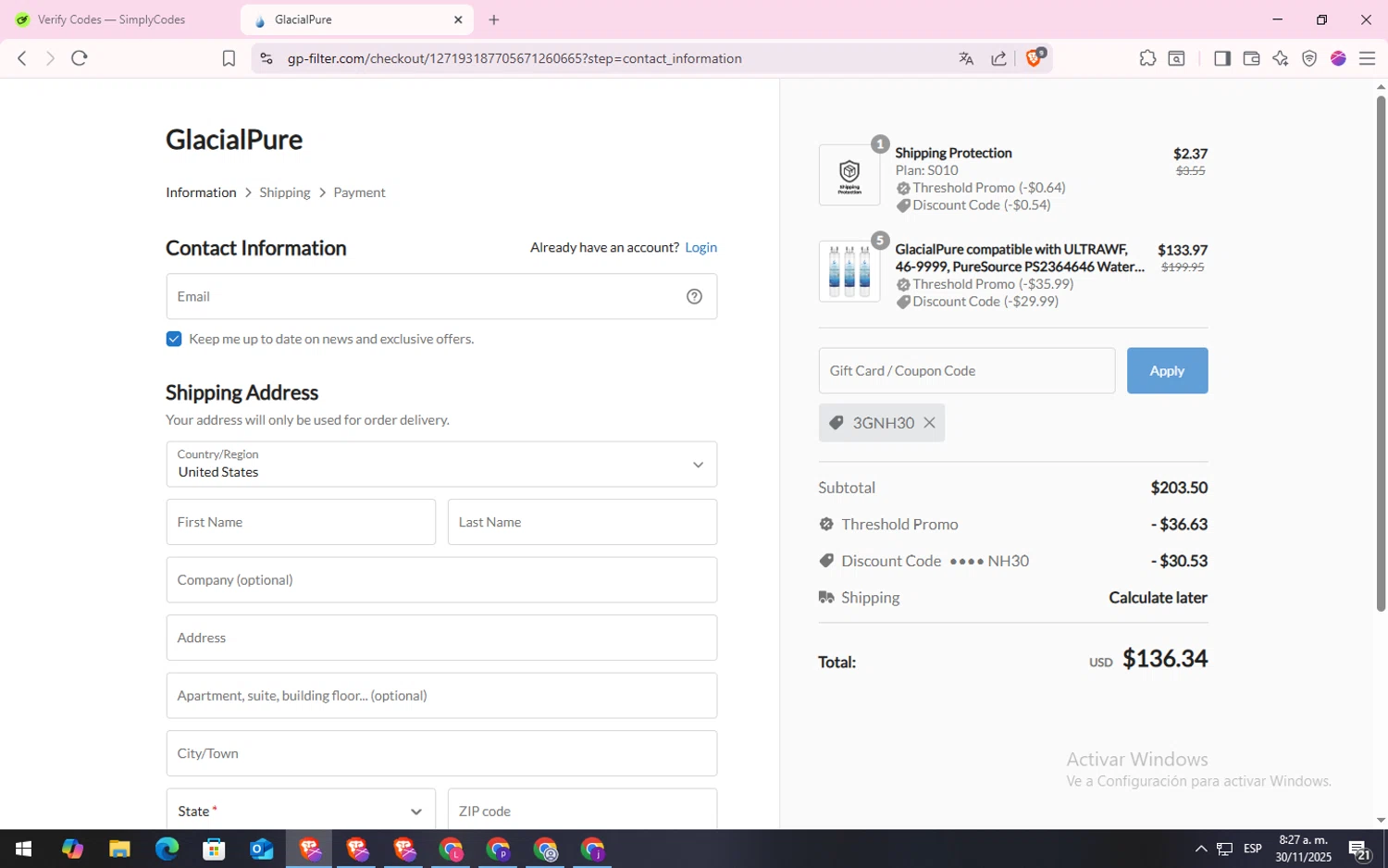Close the GlacialPure tab
The height and width of the screenshot is (868, 1388).
[458, 19]
